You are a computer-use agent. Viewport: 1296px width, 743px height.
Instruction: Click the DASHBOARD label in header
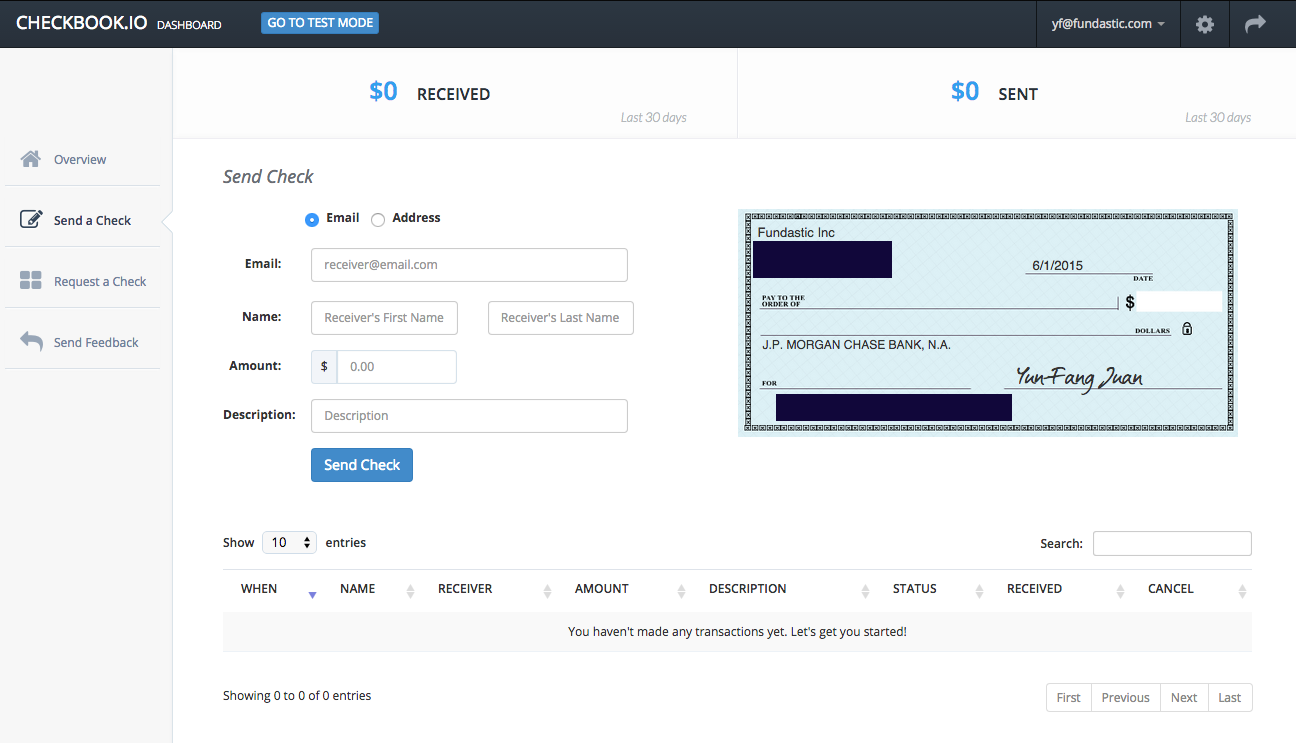tap(189, 25)
